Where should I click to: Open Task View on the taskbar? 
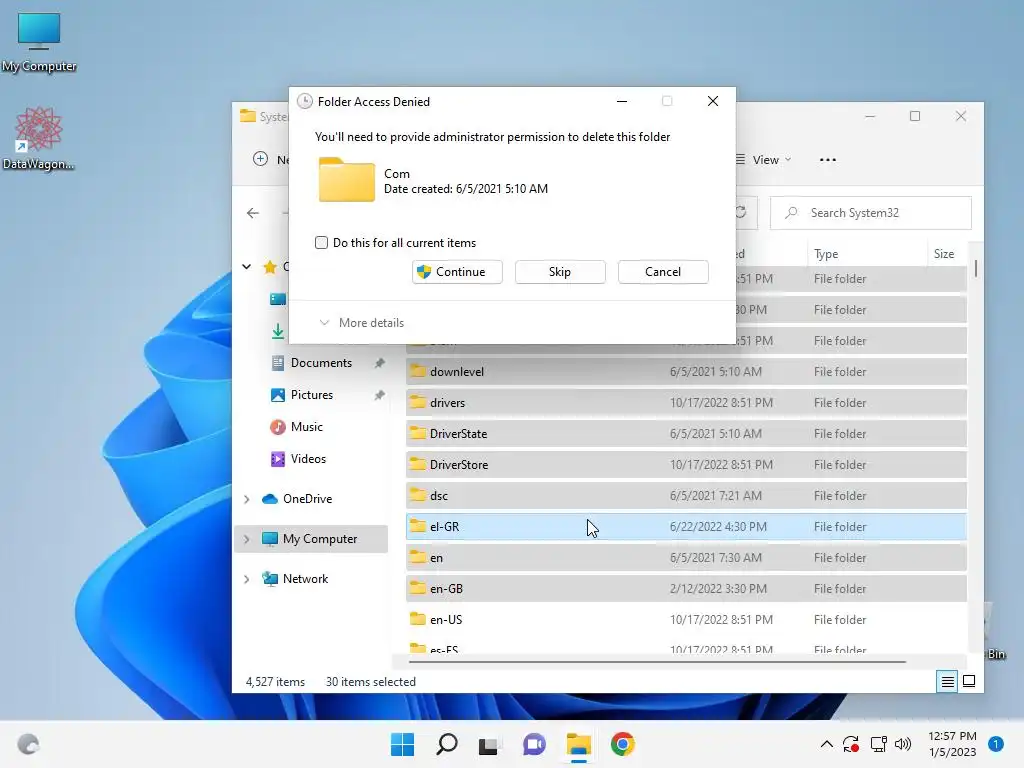(488, 745)
